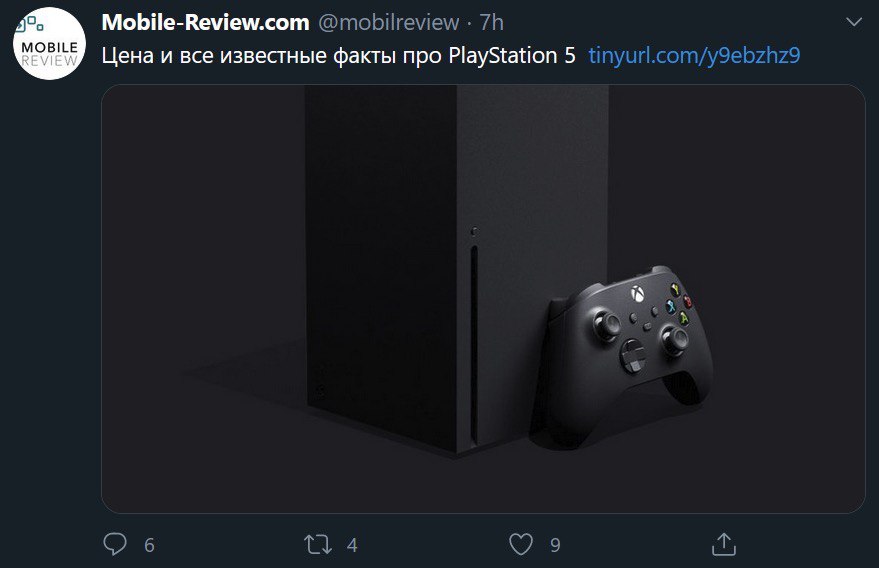This screenshot has width=879, height=568.
Task: Open the tweet via 7h timestamp
Action: (x=492, y=22)
